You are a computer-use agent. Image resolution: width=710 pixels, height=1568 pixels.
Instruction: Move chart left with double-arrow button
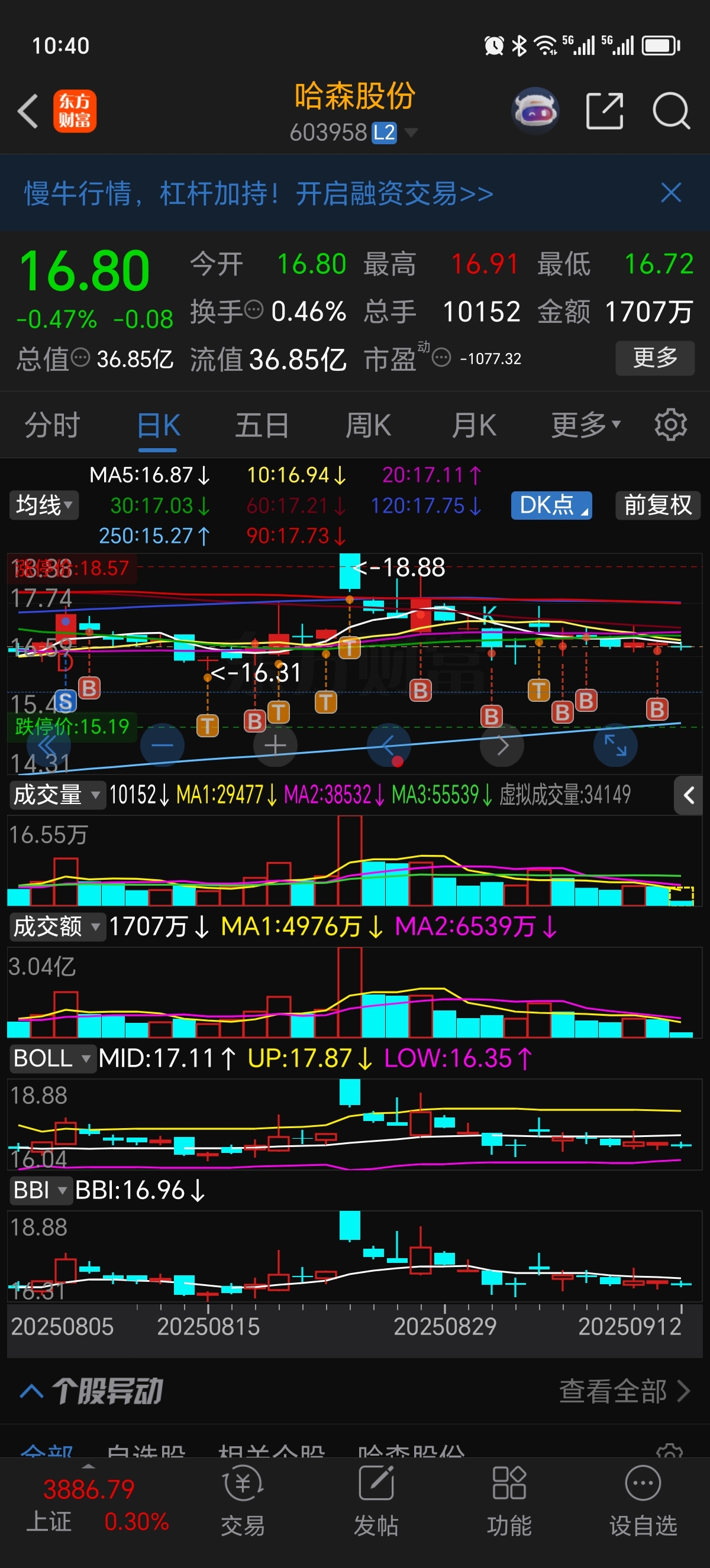click(47, 744)
